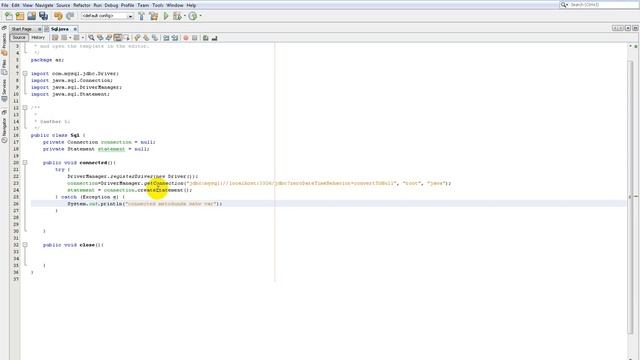
Task: Click the Save All toolbar icon
Action: [x=43, y=16]
